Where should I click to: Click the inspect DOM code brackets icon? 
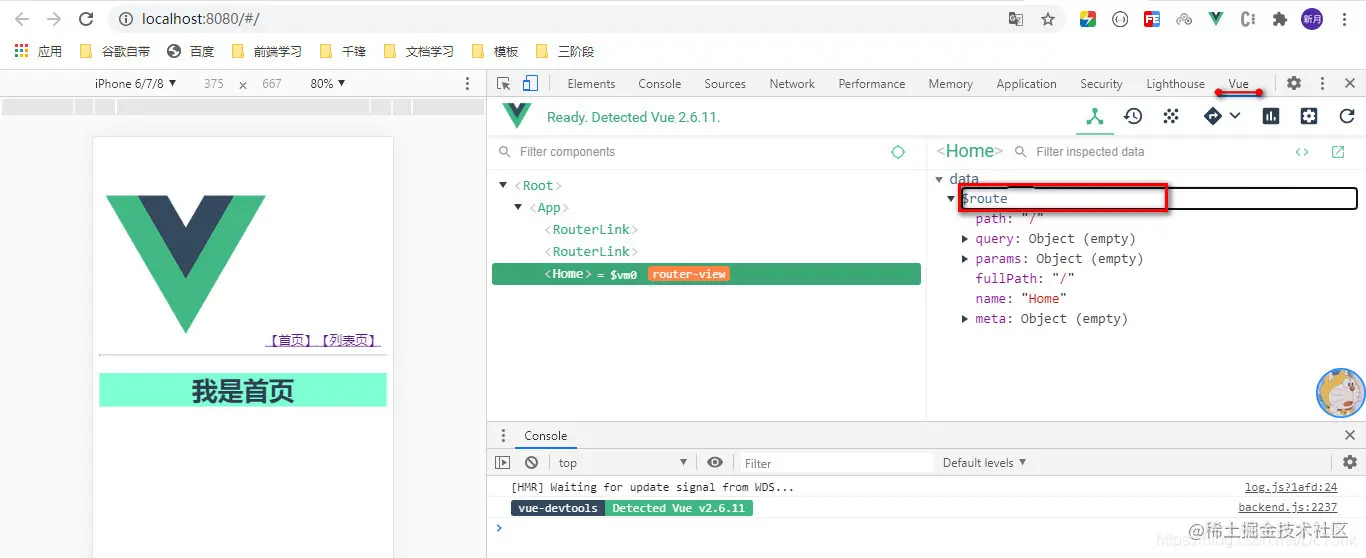(x=1302, y=152)
